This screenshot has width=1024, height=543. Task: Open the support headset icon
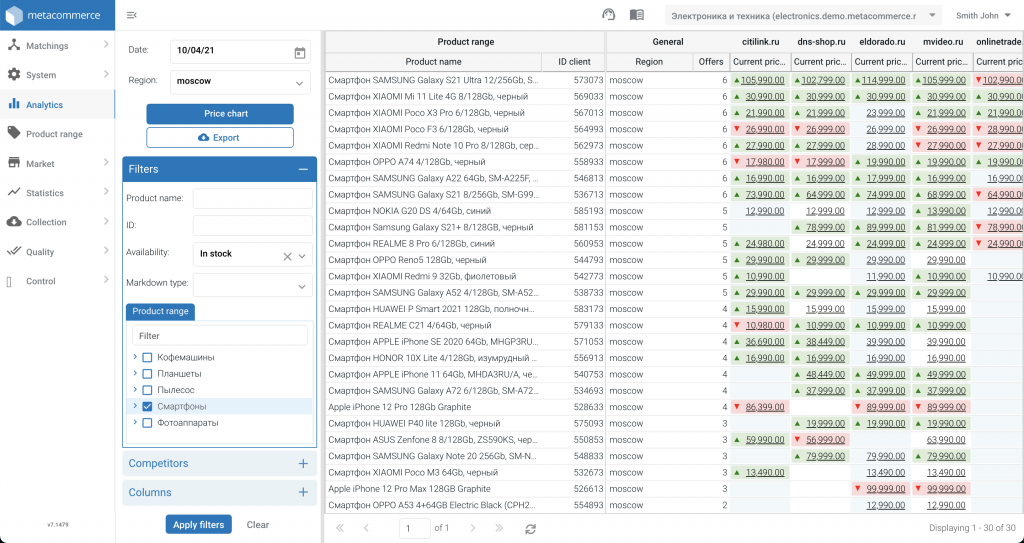608,15
